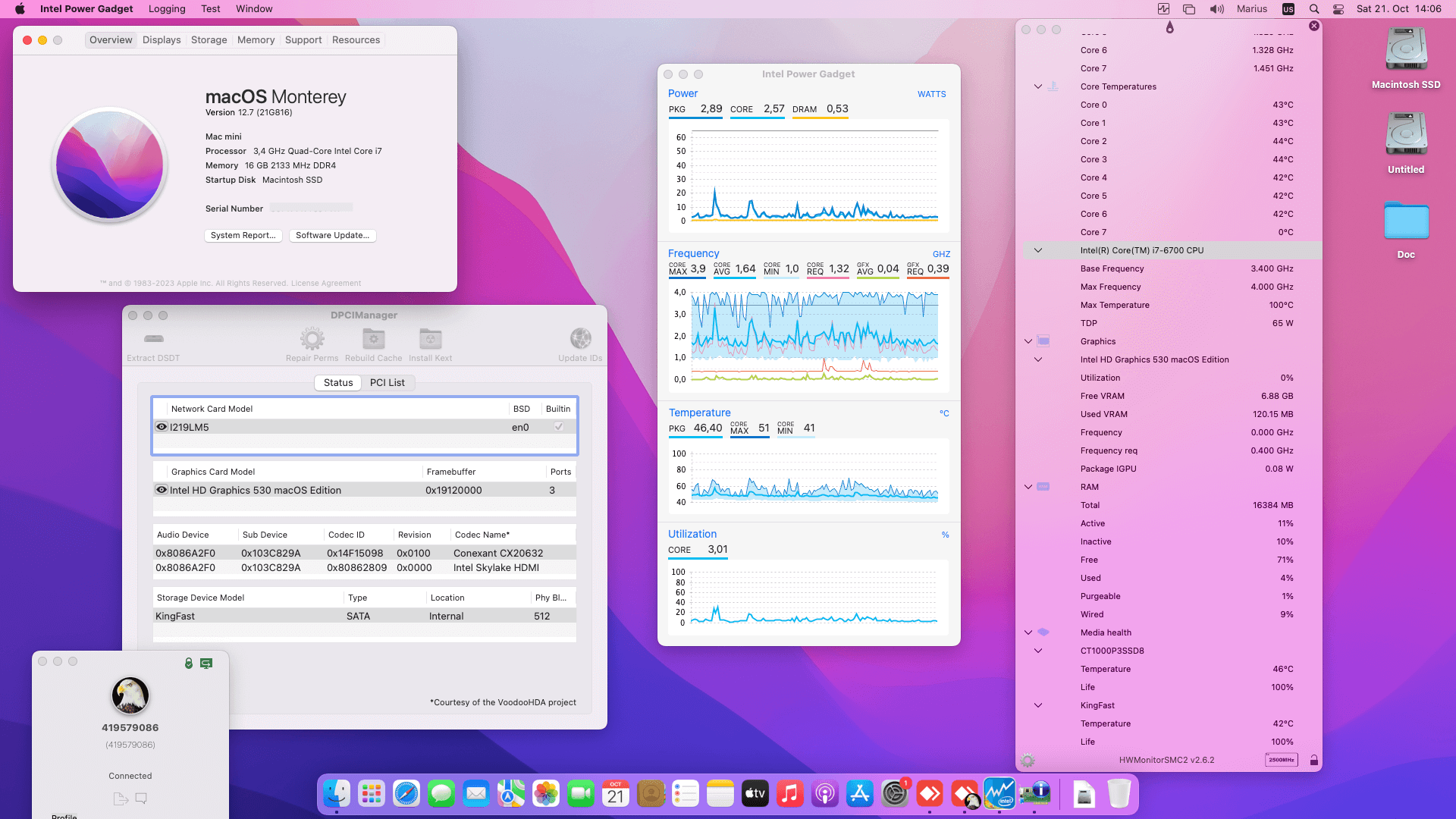
Task: Open Intel Power Gadget from Dock
Action: [999, 794]
